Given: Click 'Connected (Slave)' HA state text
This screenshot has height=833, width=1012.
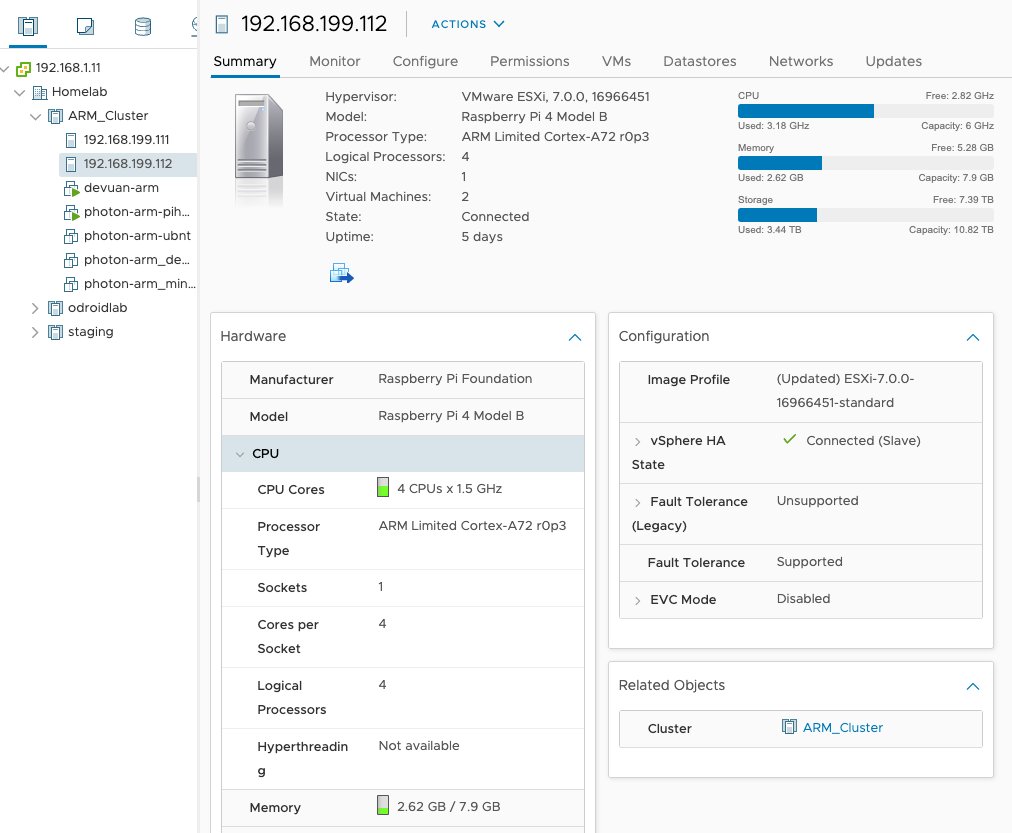Looking at the screenshot, I should [863, 441].
